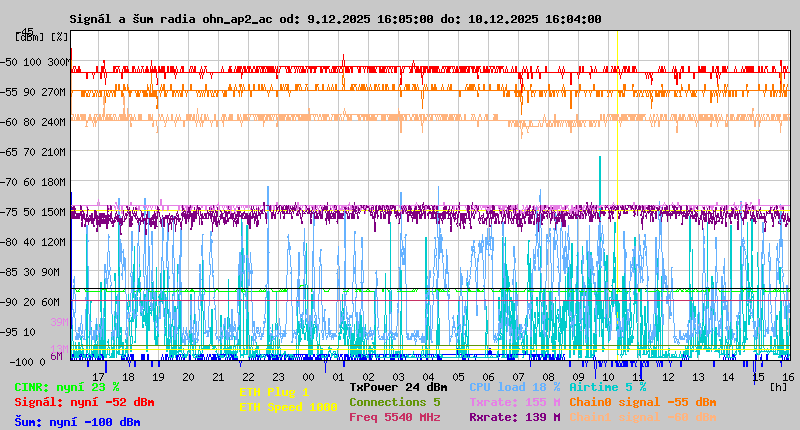Select the ETH Speed 1000 legend entry

(288, 407)
